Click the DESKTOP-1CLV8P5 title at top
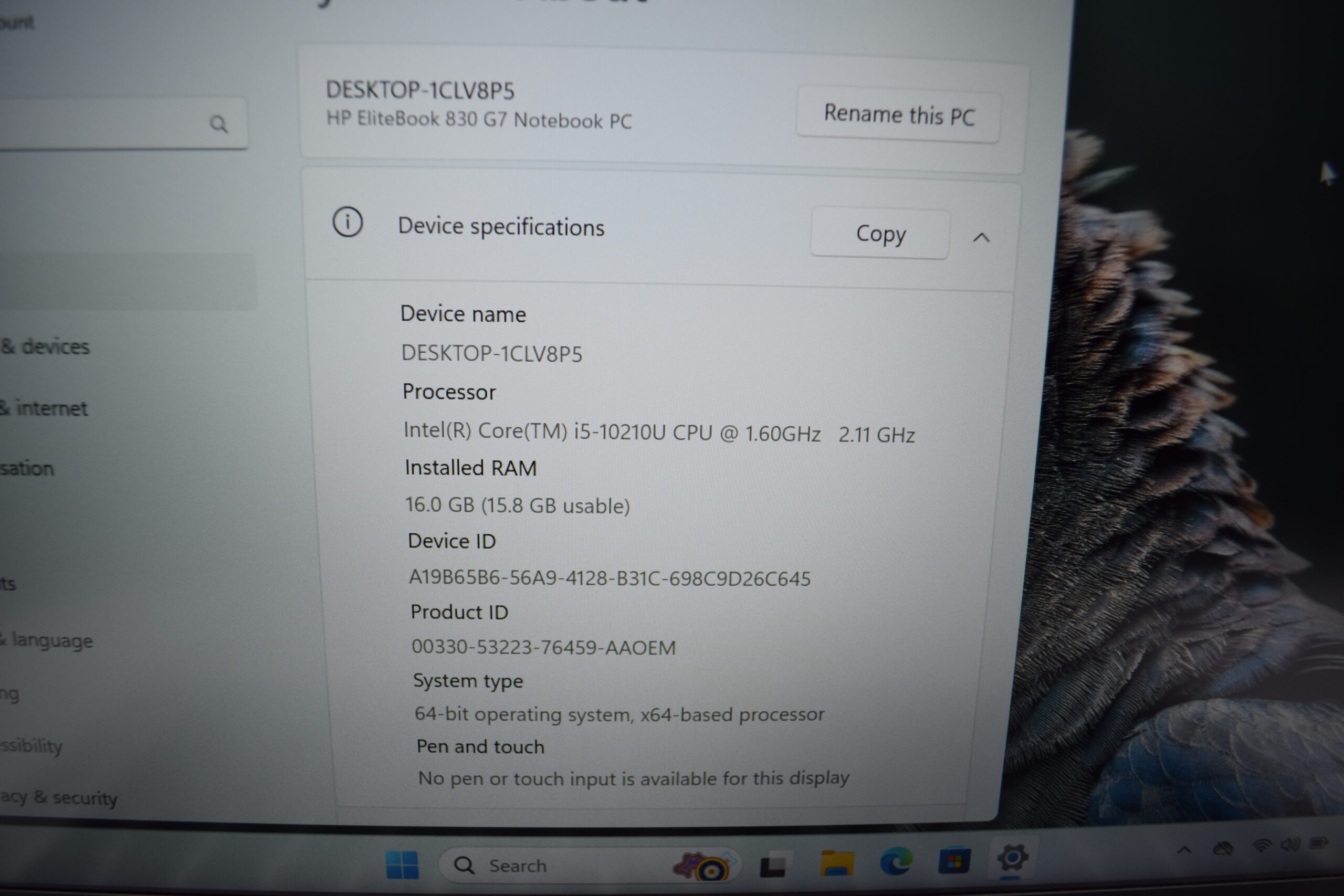Screen dimensions: 1344x896 (x=420, y=90)
